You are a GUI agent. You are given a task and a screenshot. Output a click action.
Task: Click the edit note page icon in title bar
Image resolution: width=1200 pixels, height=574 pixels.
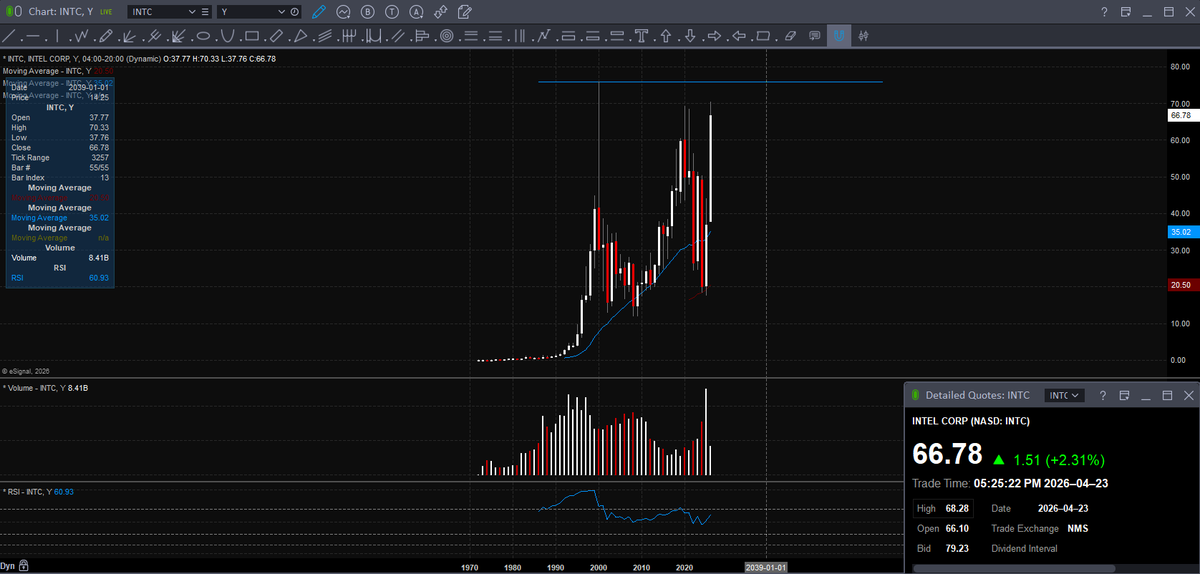464,12
